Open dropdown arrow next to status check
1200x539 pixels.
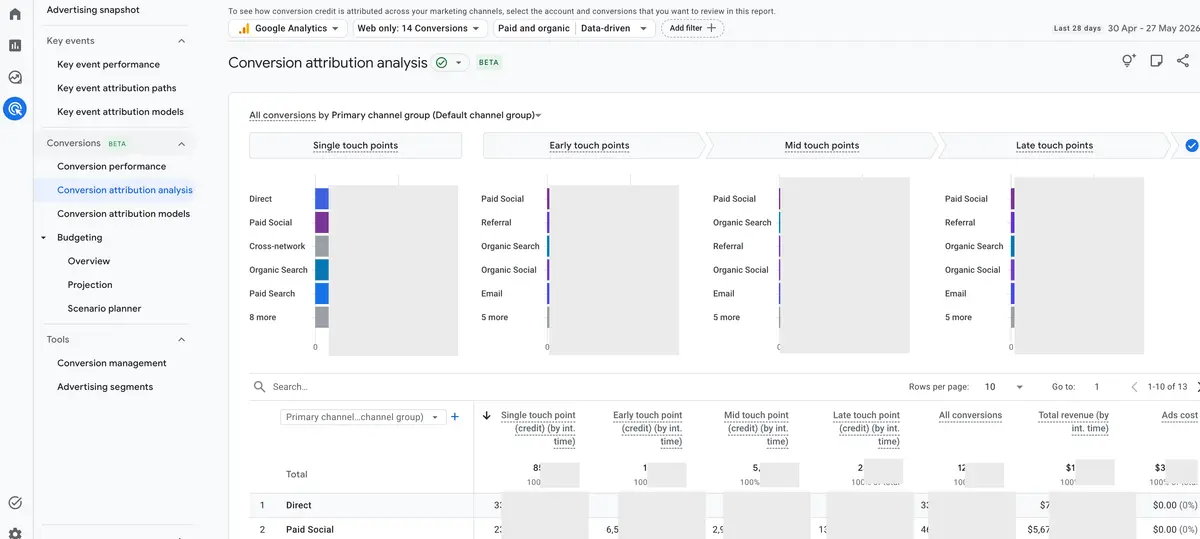[459, 62]
